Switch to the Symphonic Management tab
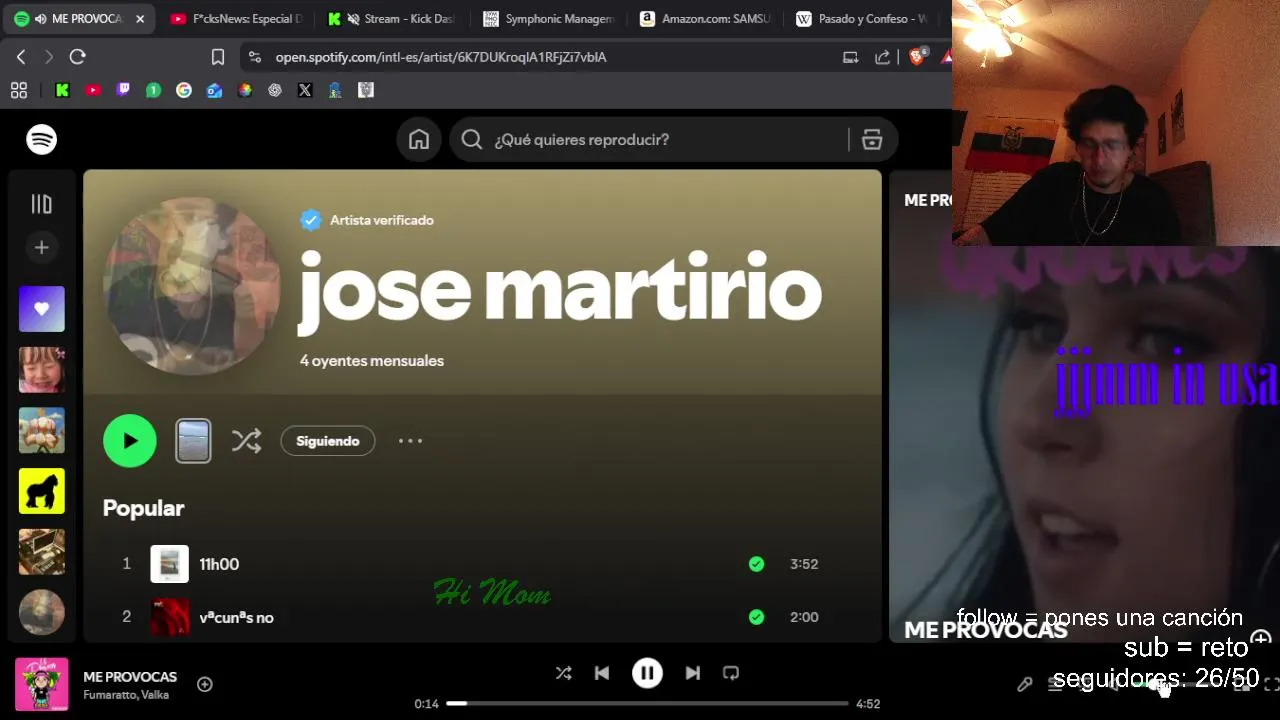The image size is (1280, 720). tap(549, 19)
